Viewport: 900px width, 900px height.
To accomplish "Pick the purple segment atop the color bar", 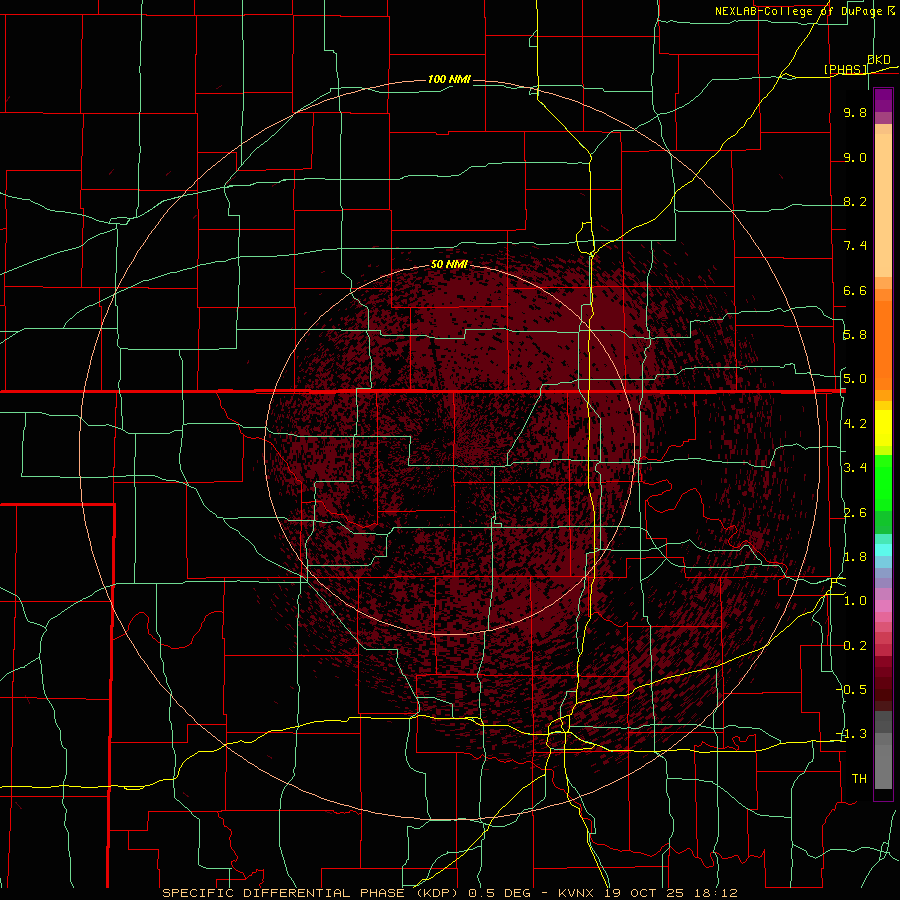I will [x=883, y=100].
